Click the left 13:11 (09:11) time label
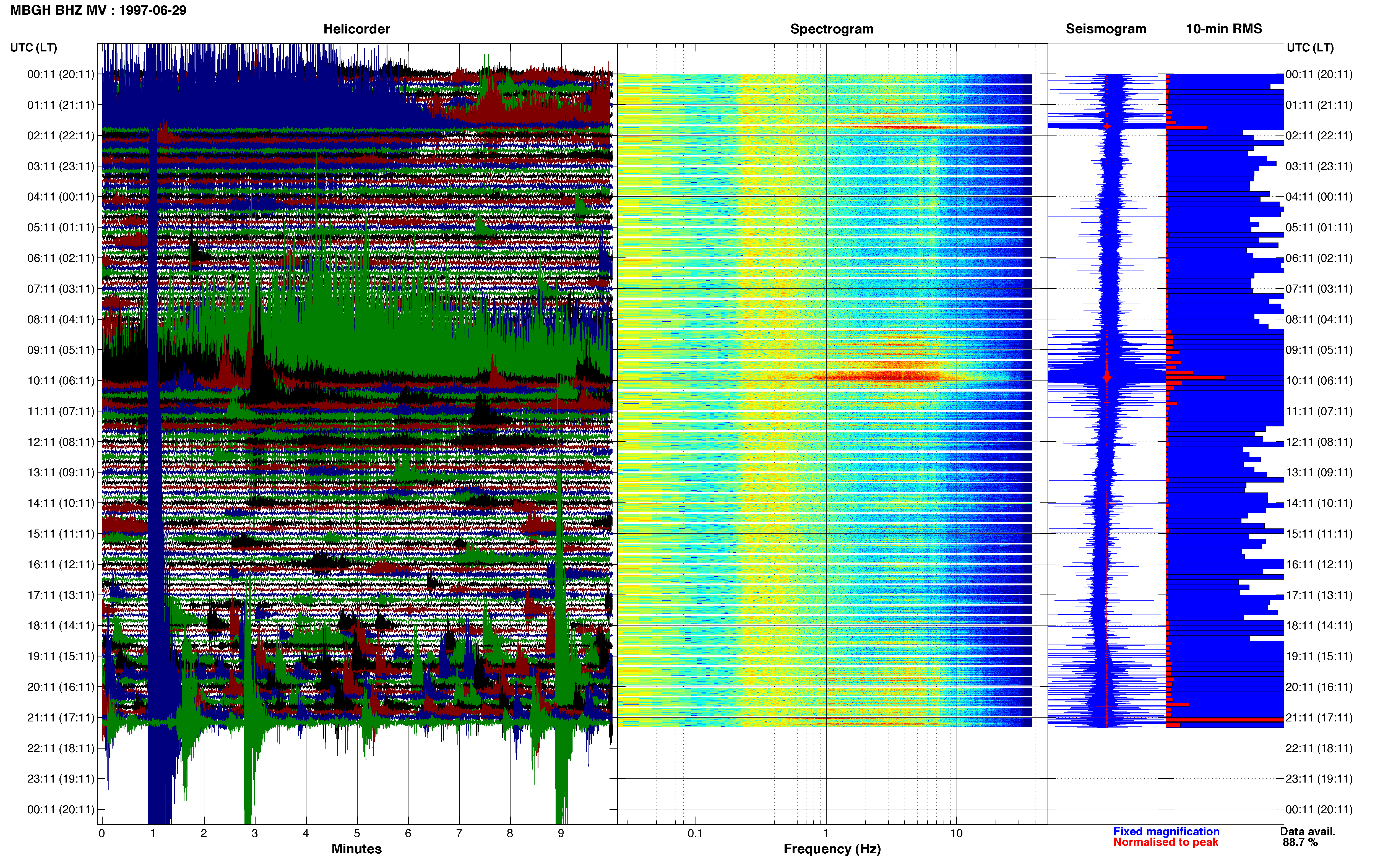The image size is (1388, 868). 61,473
